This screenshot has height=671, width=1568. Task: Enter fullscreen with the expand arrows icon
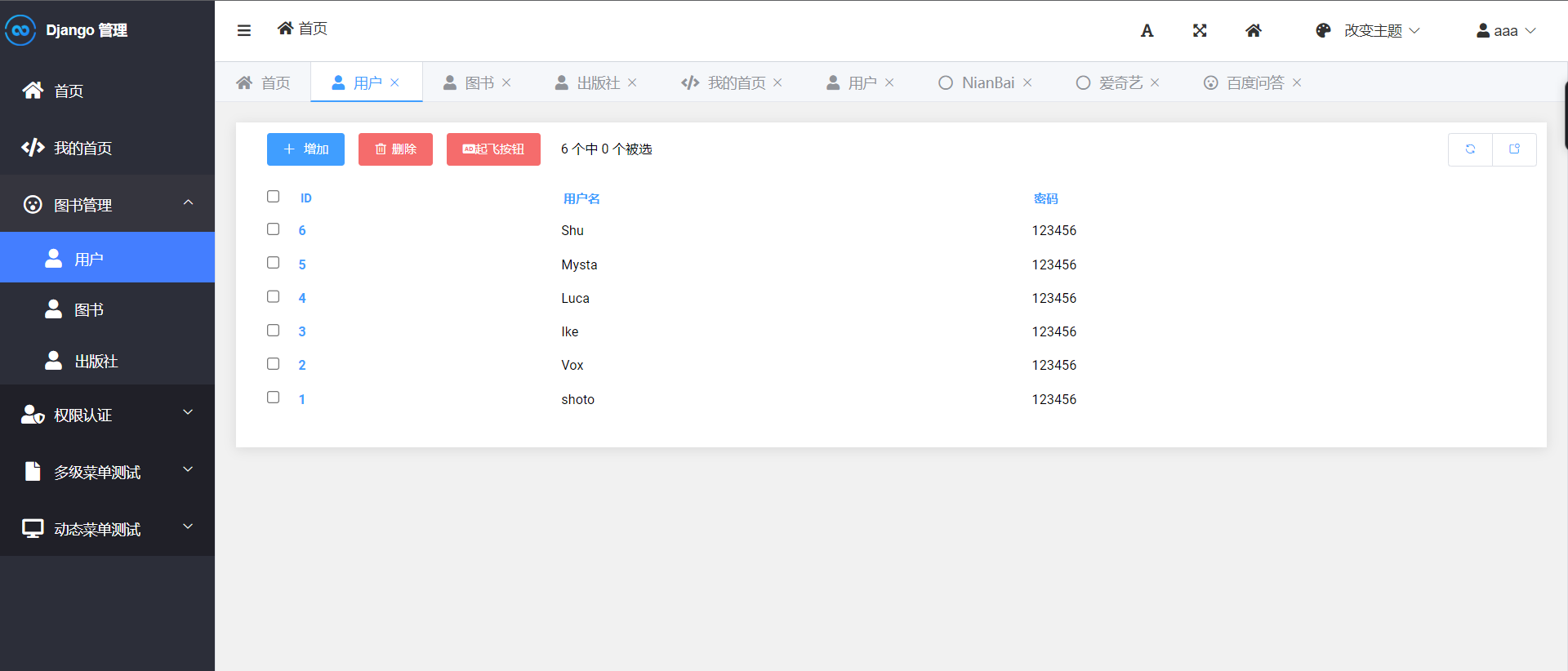point(1200,30)
